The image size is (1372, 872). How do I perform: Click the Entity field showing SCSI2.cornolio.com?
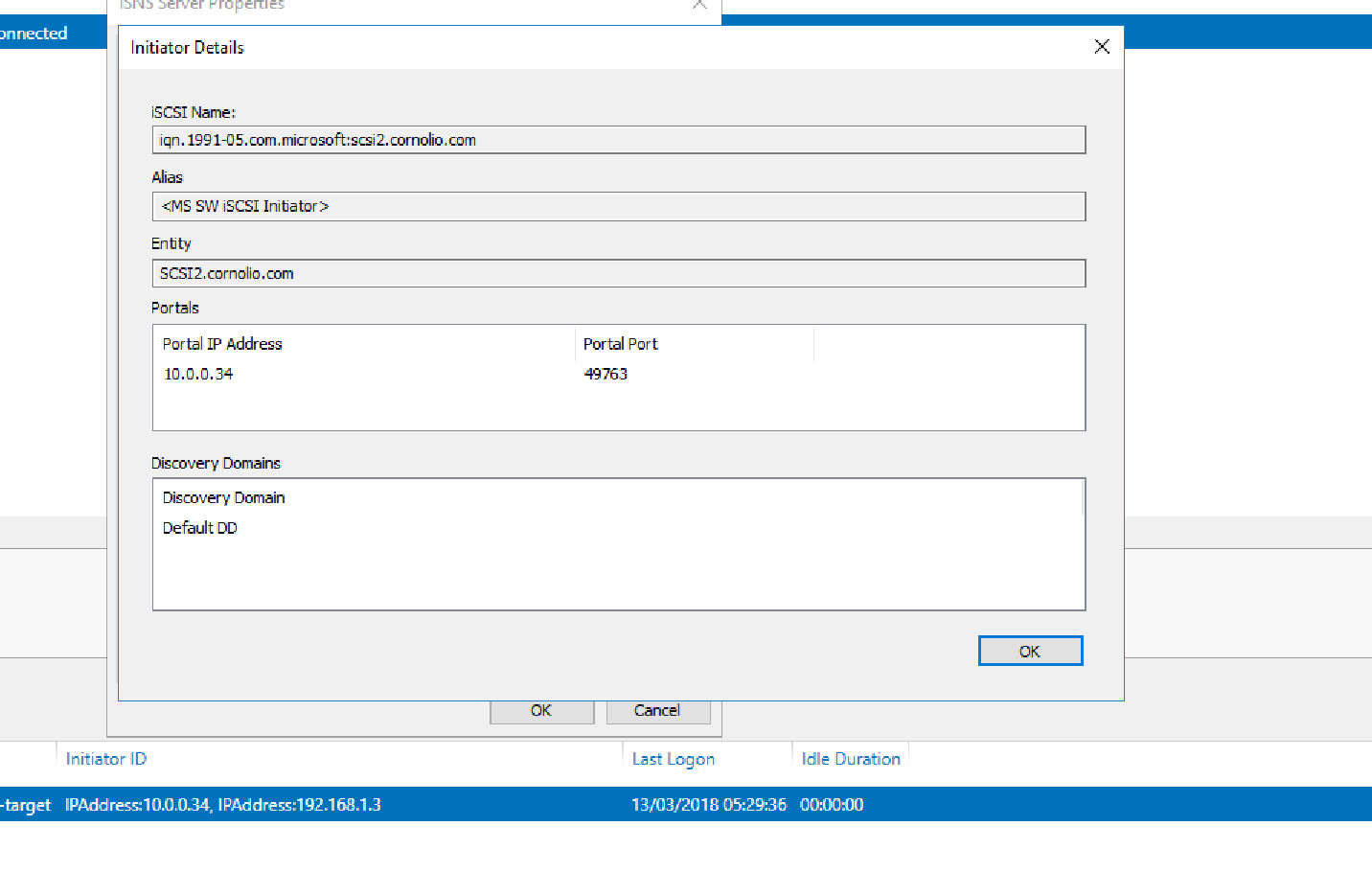(619, 273)
